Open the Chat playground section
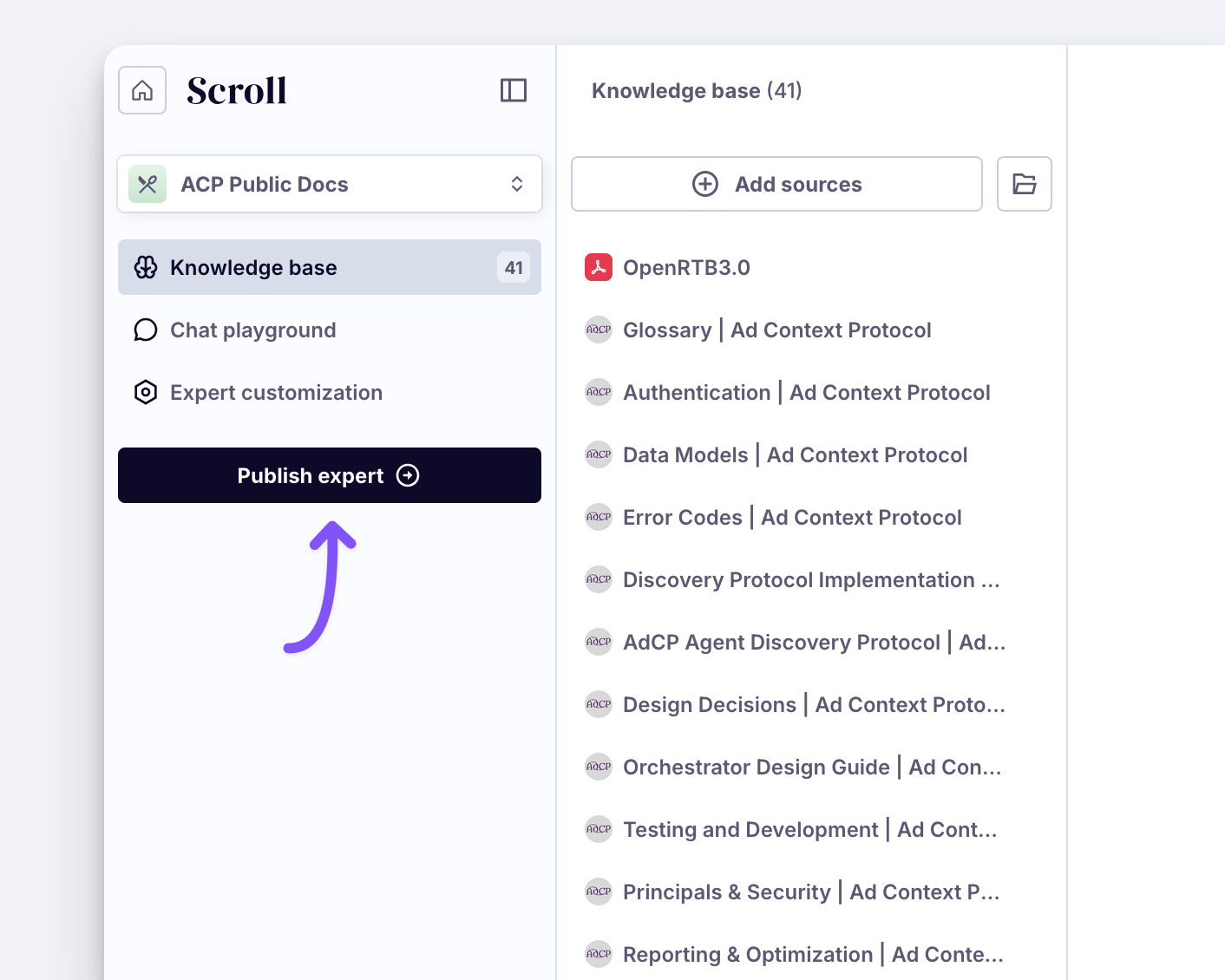1225x980 pixels. [x=252, y=330]
